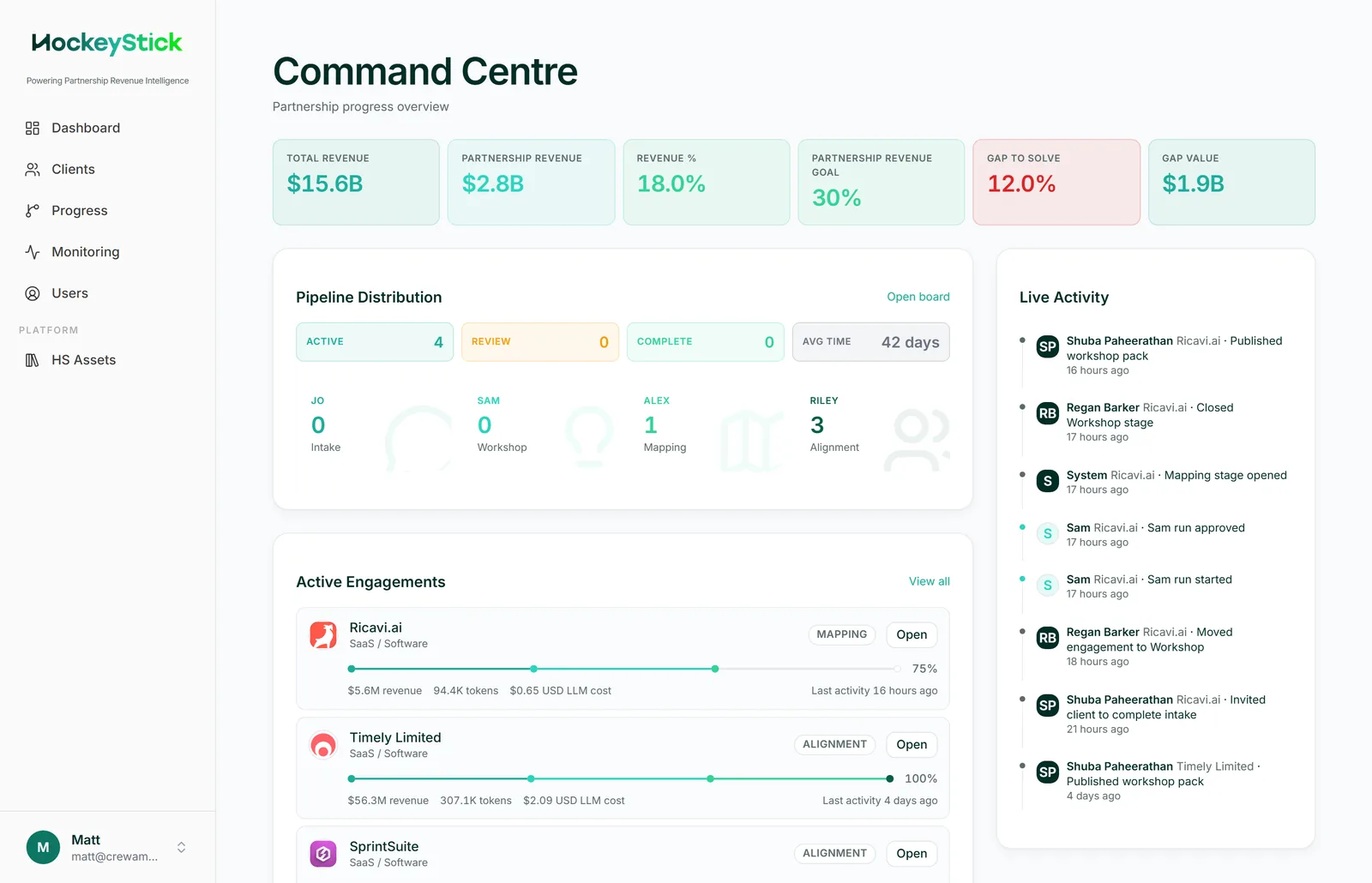Open HS Assets under Platform
1372x883 pixels.
[107, 360]
